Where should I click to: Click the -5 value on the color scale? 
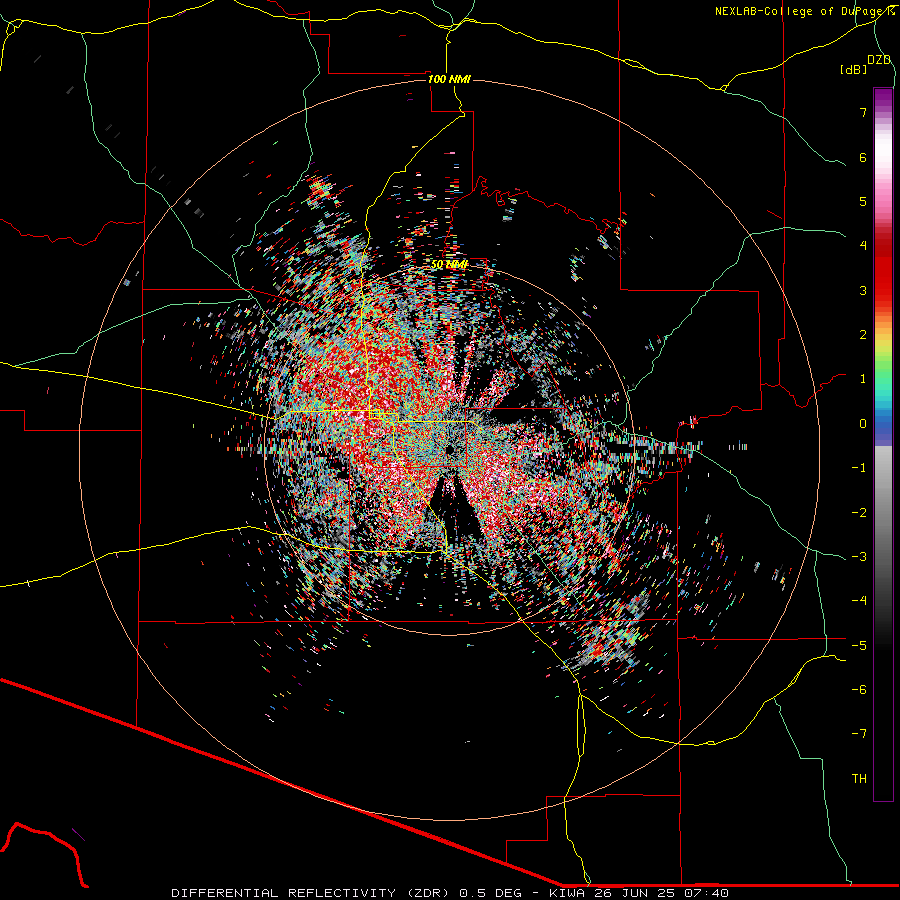click(859, 646)
